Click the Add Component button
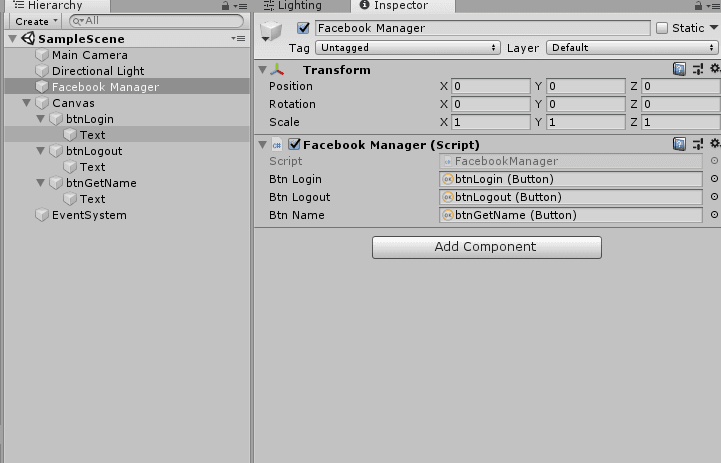The height and width of the screenshot is (463, 721). (x=486, y=247)
